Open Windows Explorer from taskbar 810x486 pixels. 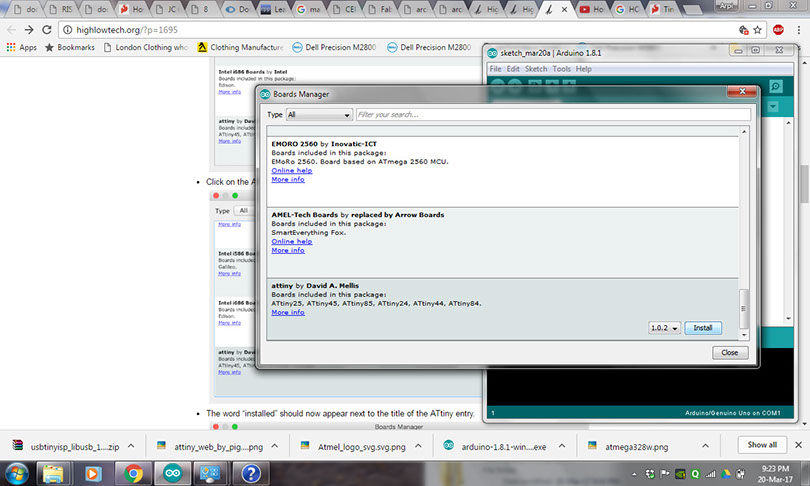53,474
